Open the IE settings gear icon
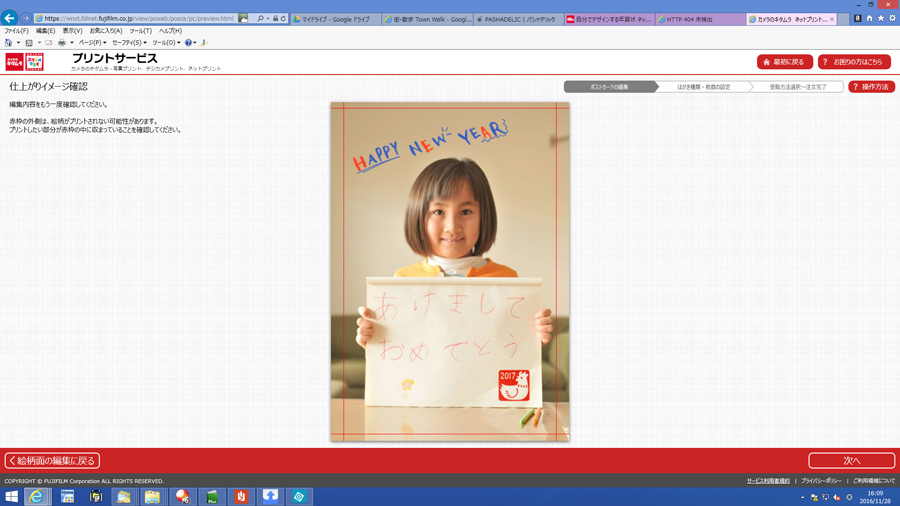The image size is (900, 506). [x=892, y=18]
